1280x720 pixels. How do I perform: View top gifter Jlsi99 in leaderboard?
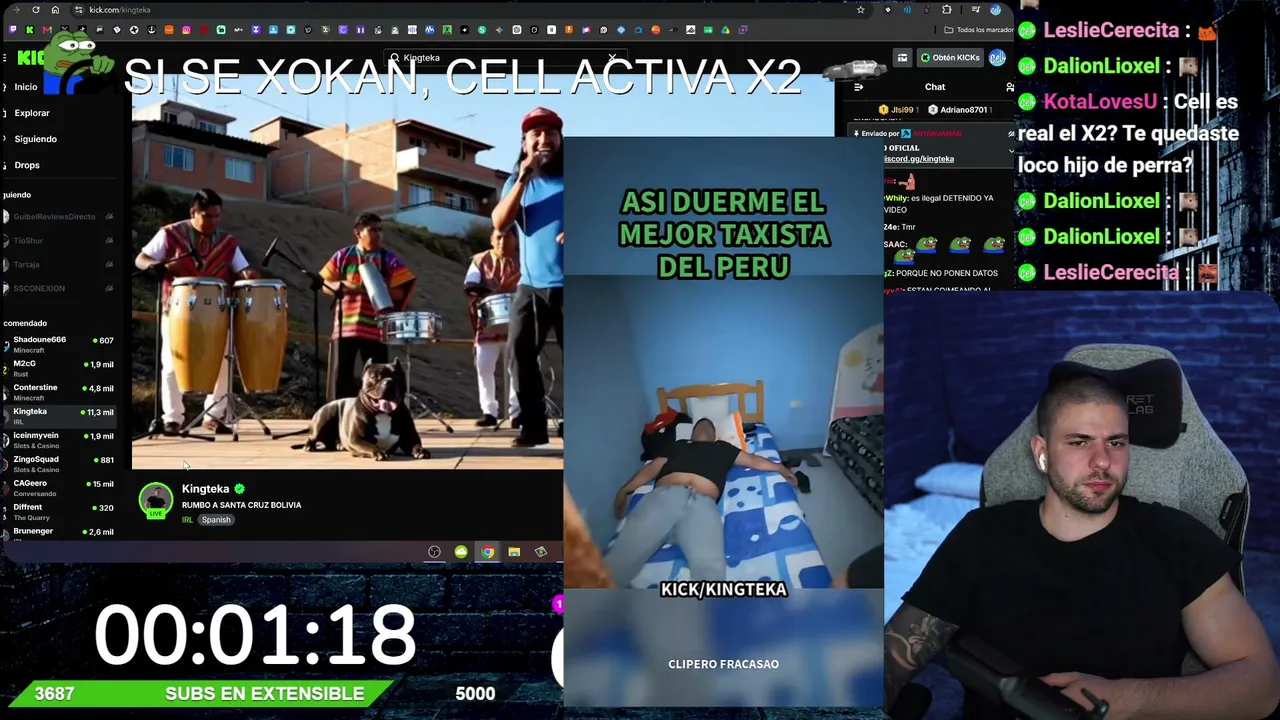click(897, 110)
